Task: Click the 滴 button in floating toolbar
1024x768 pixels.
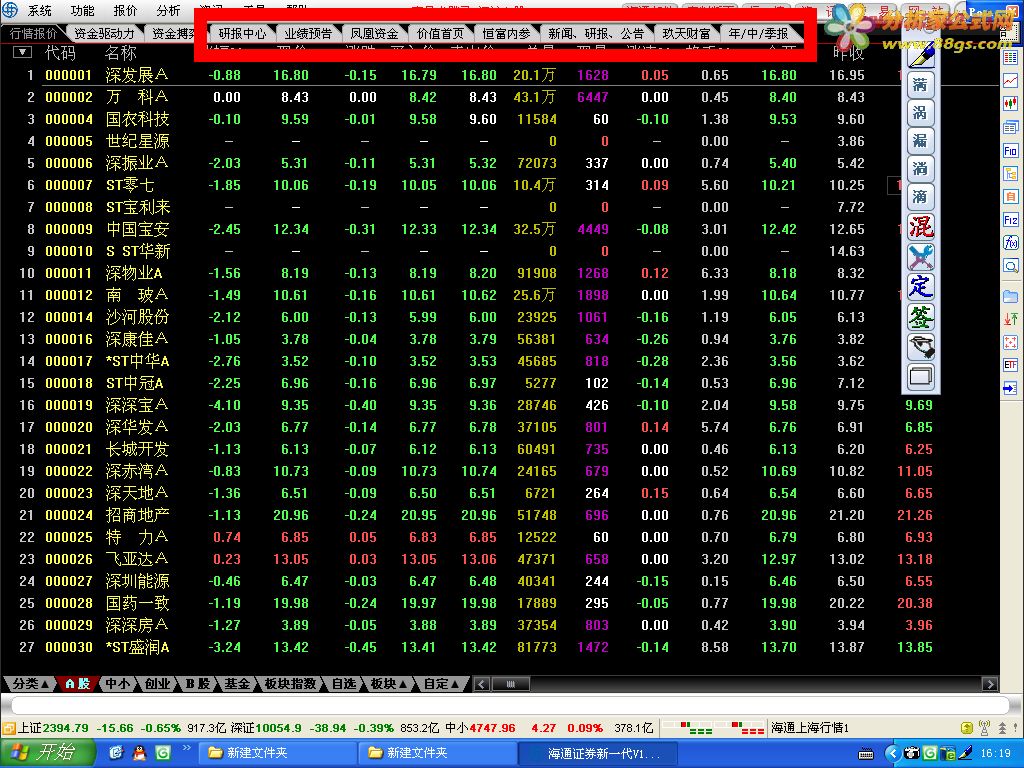Action: point(921,197)
